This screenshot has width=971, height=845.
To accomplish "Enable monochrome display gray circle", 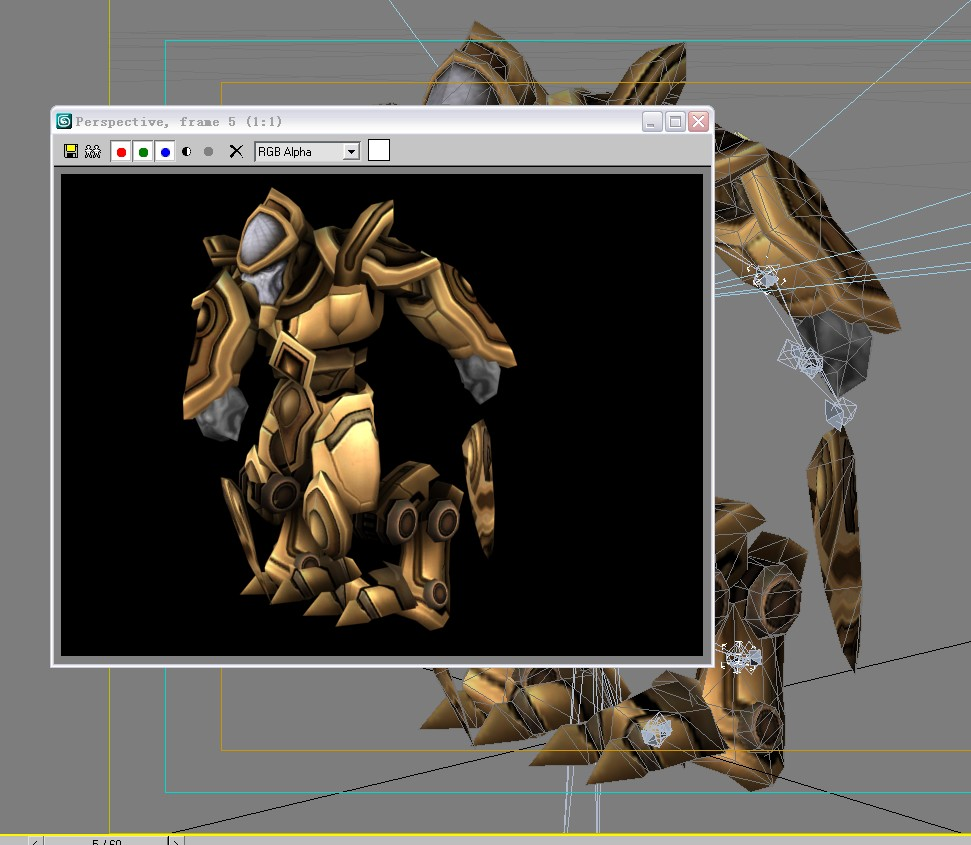I will coord(208,152).
